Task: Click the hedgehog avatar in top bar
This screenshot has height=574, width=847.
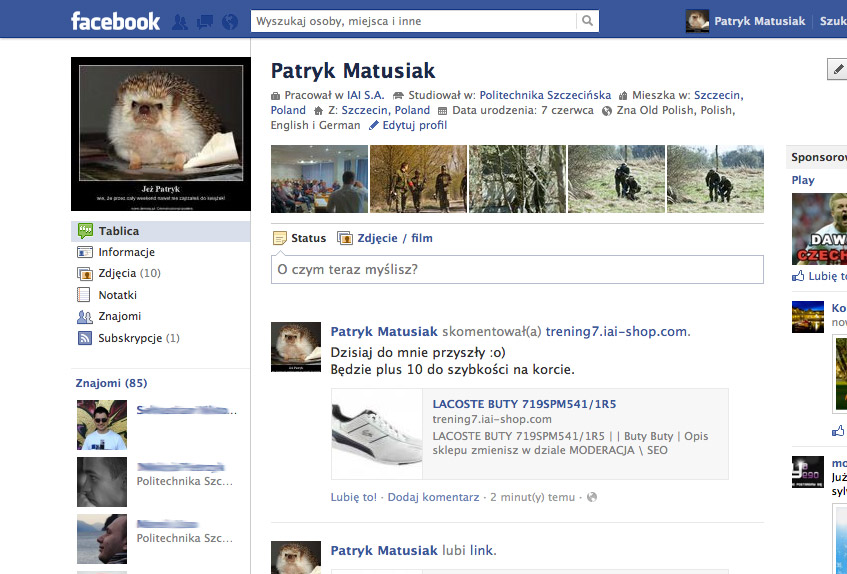Action: 697,21
